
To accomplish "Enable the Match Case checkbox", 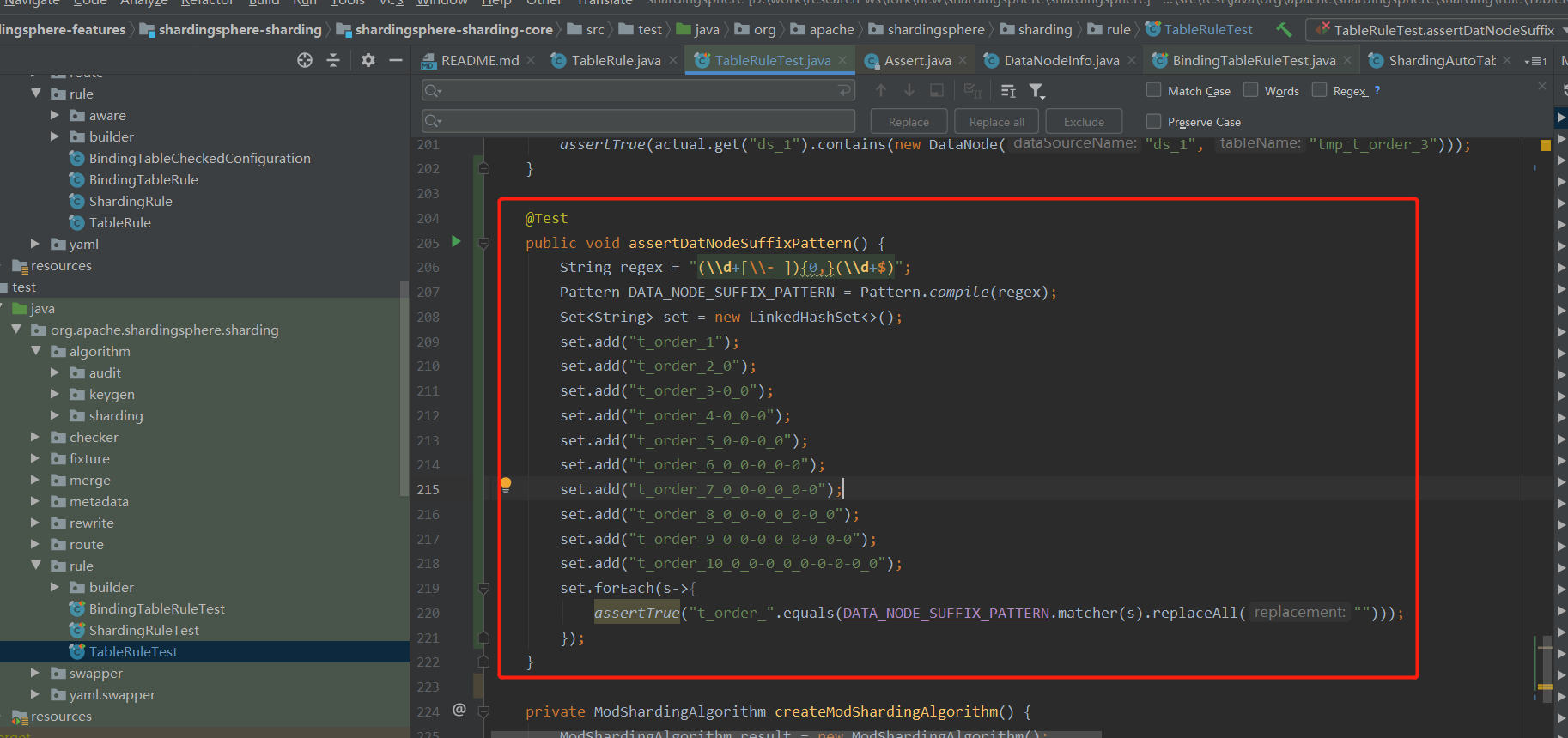I will pos(1154,90).
